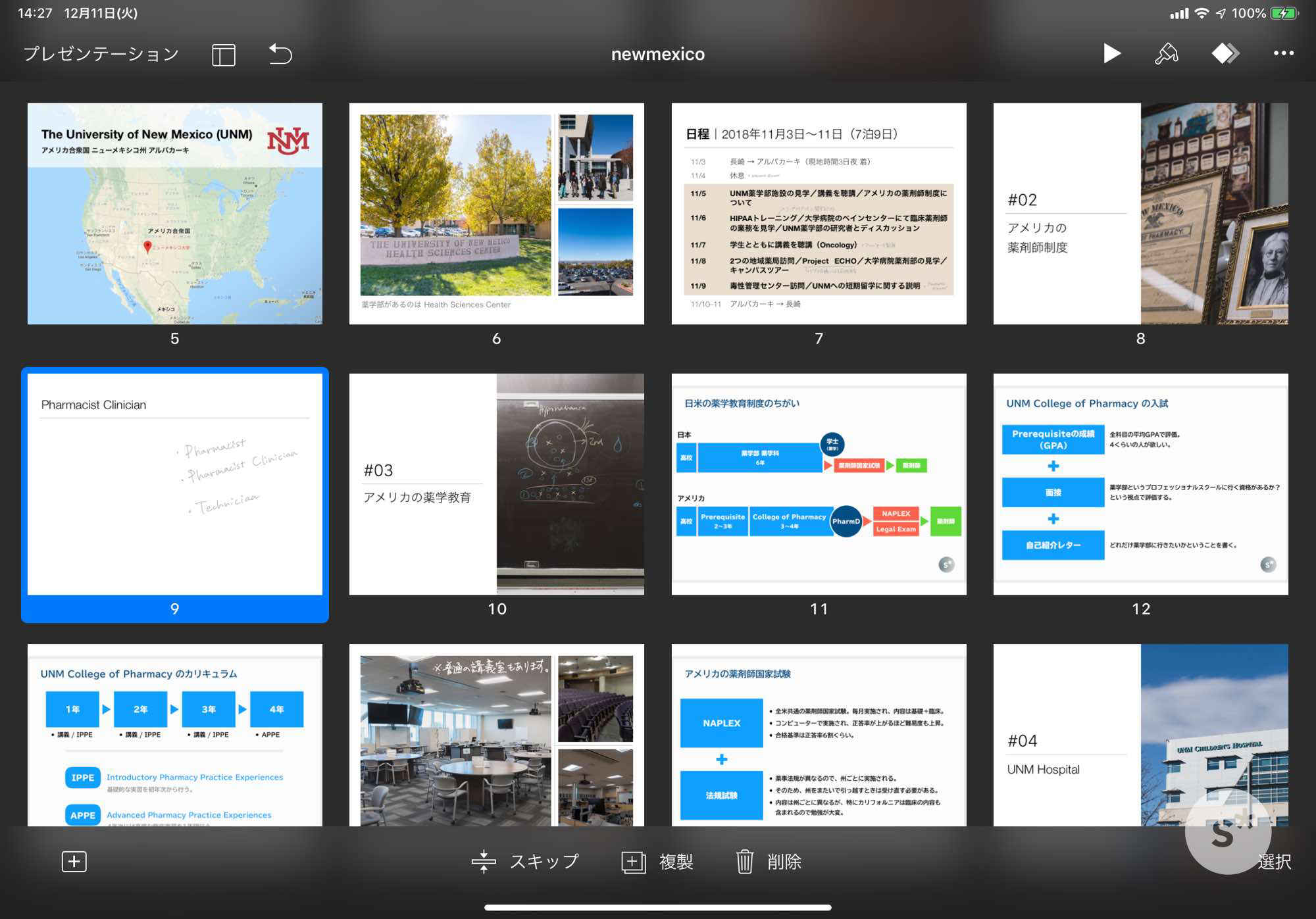Add a new slide with plus icon
The width and height of the screenshot is (1316, 919).
coord(74,861)
